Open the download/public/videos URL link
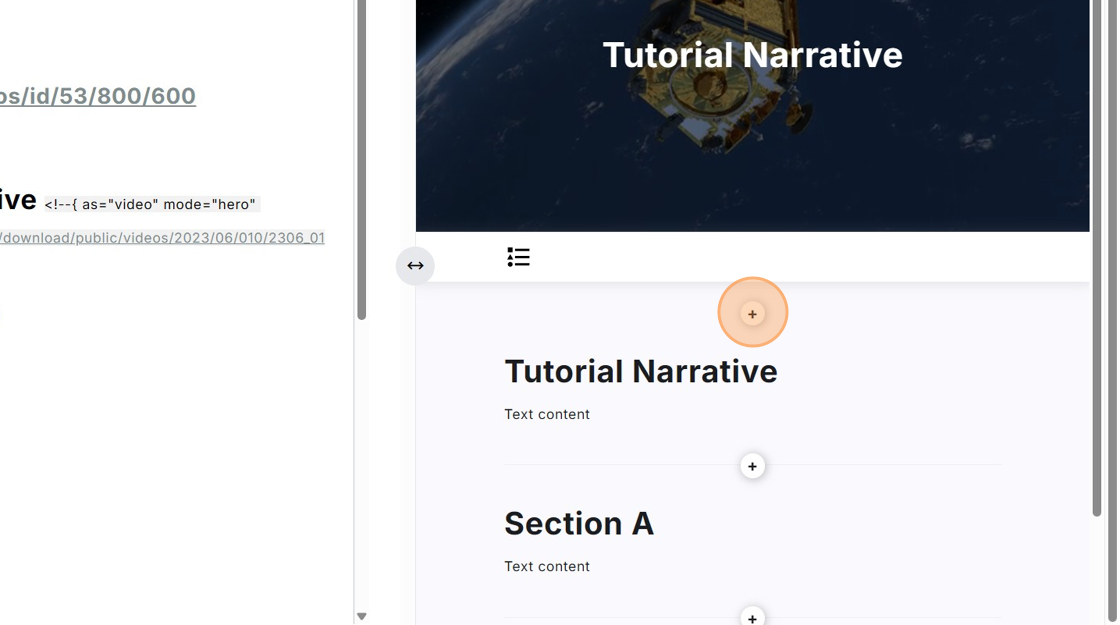 [x=162, y=238]
